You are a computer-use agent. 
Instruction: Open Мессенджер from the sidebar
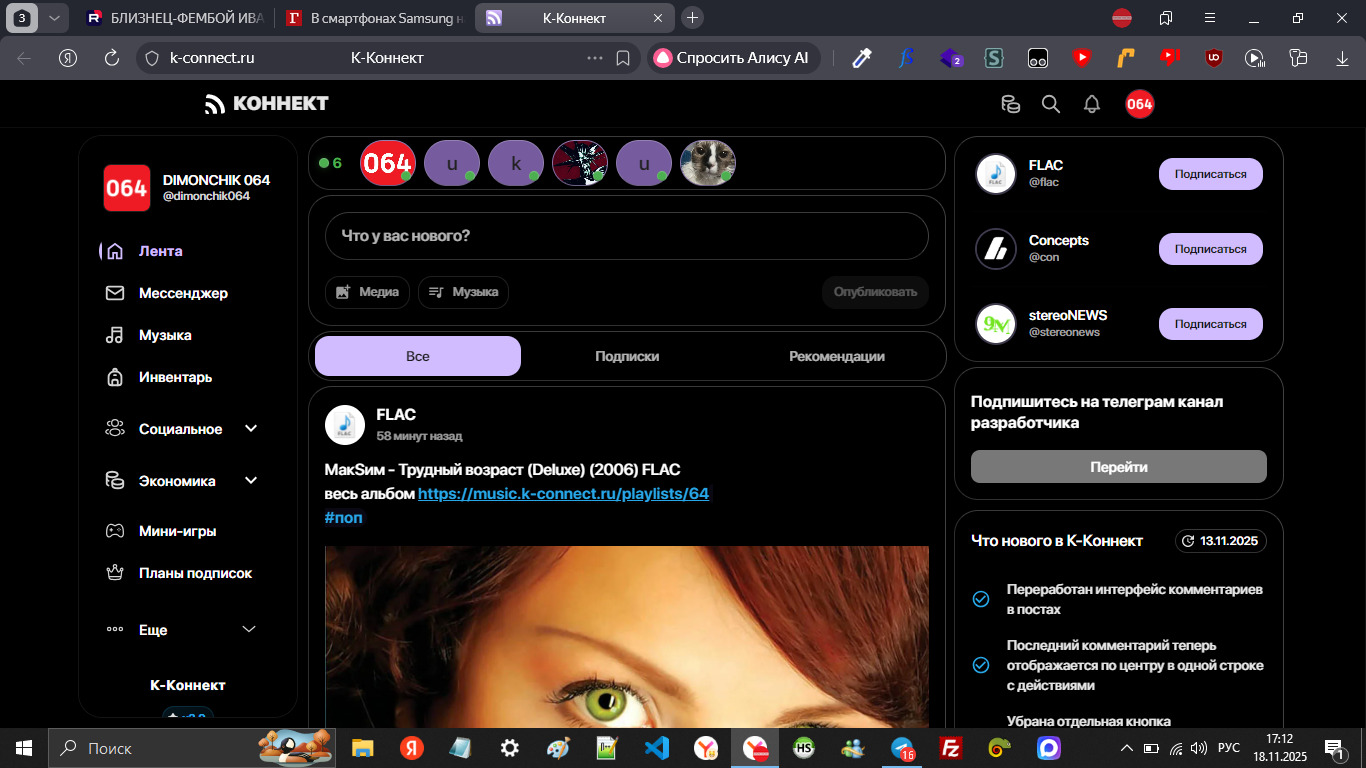click(x=182, y=293)
